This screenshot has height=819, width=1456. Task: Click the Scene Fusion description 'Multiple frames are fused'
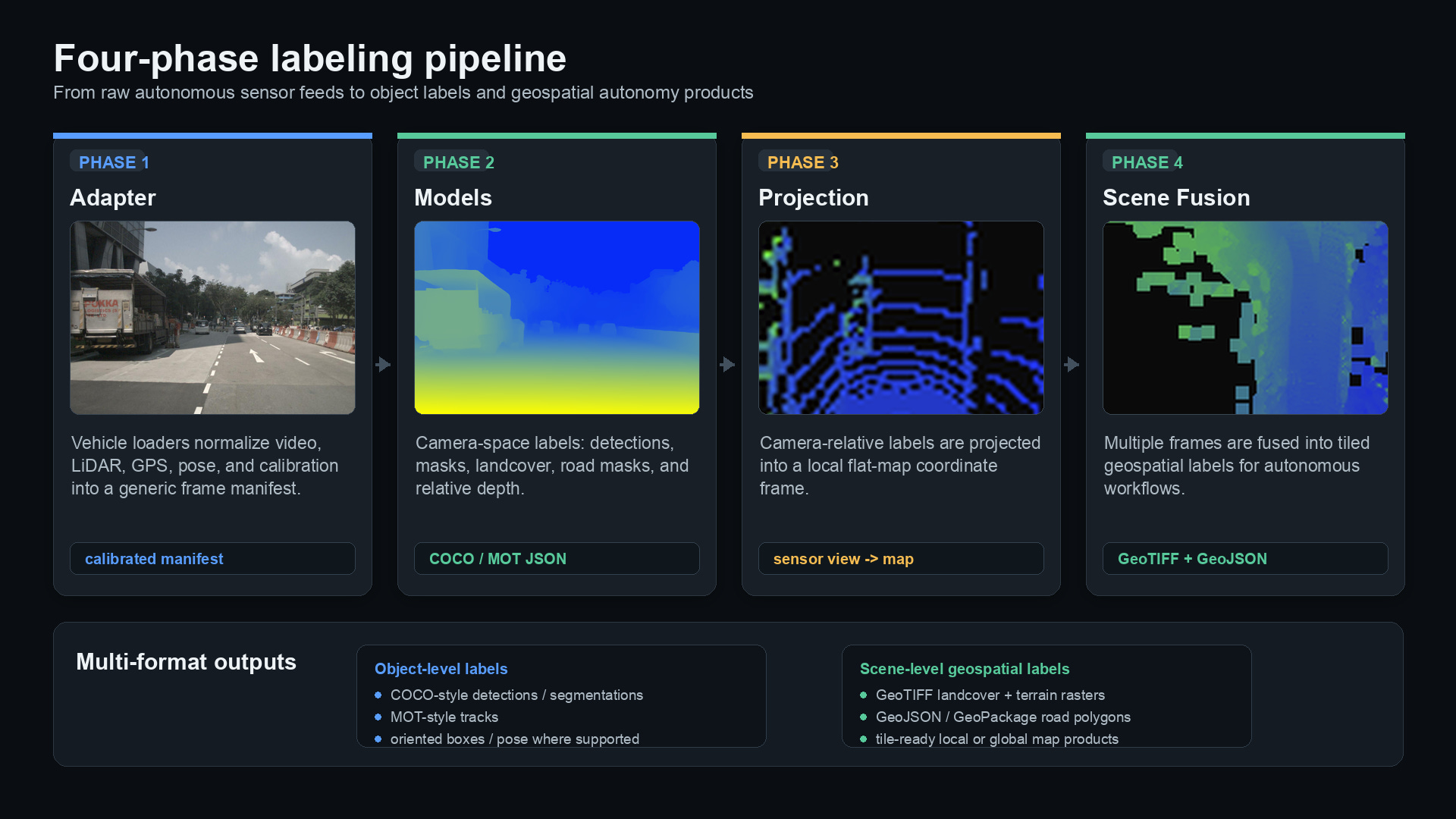(1237, 466)
